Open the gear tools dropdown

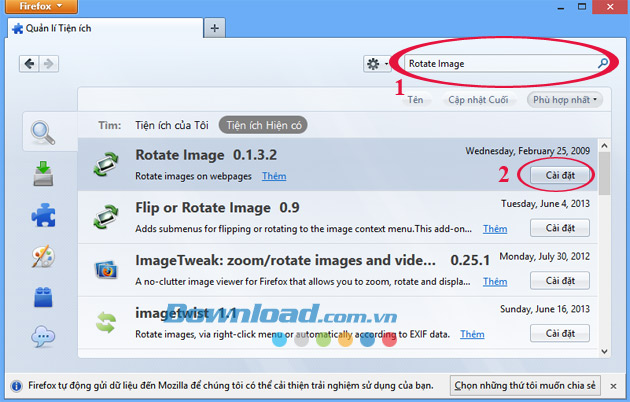pos(377,63)
